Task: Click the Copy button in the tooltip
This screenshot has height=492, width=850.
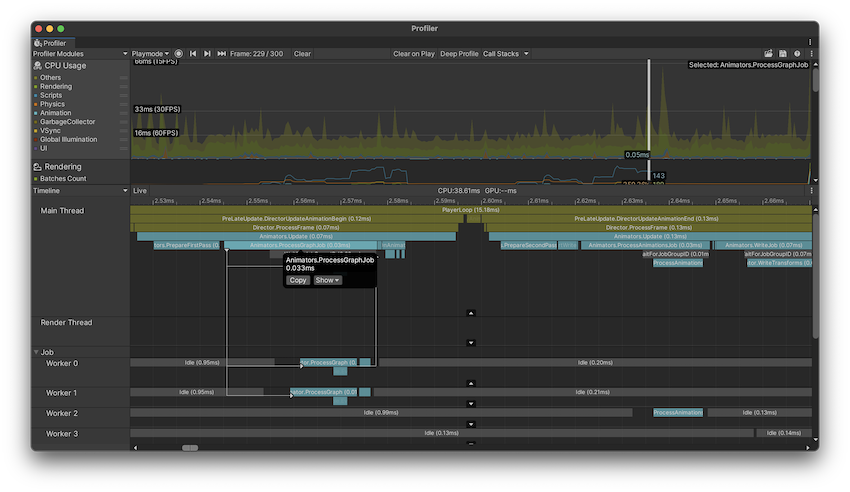Action: (298, 280)
